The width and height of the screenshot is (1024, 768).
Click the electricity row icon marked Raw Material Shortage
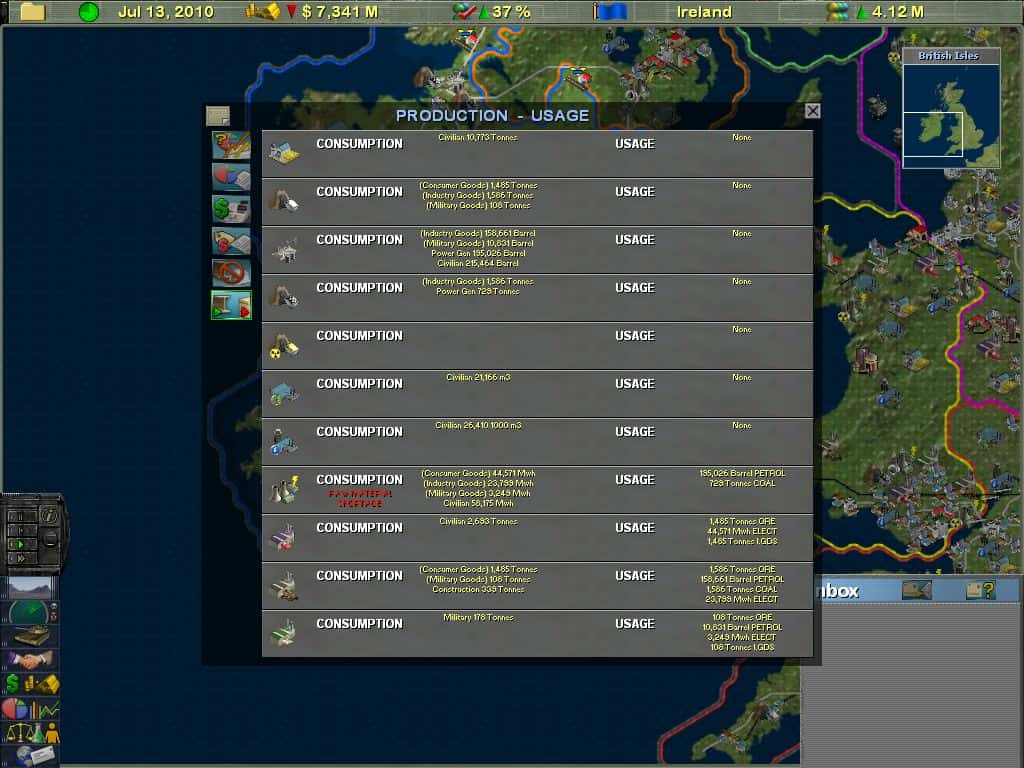[284, 488]
